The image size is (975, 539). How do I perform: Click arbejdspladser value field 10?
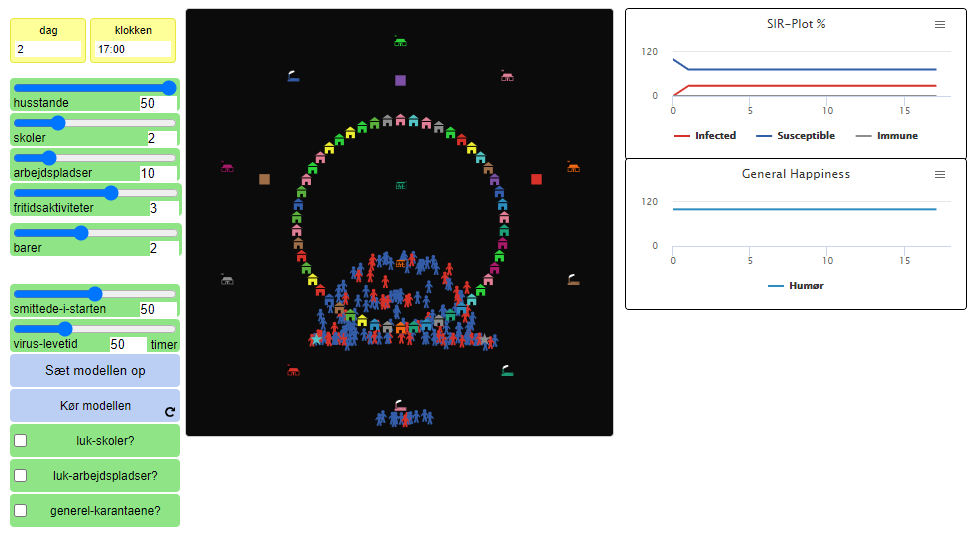click(159, 173)
